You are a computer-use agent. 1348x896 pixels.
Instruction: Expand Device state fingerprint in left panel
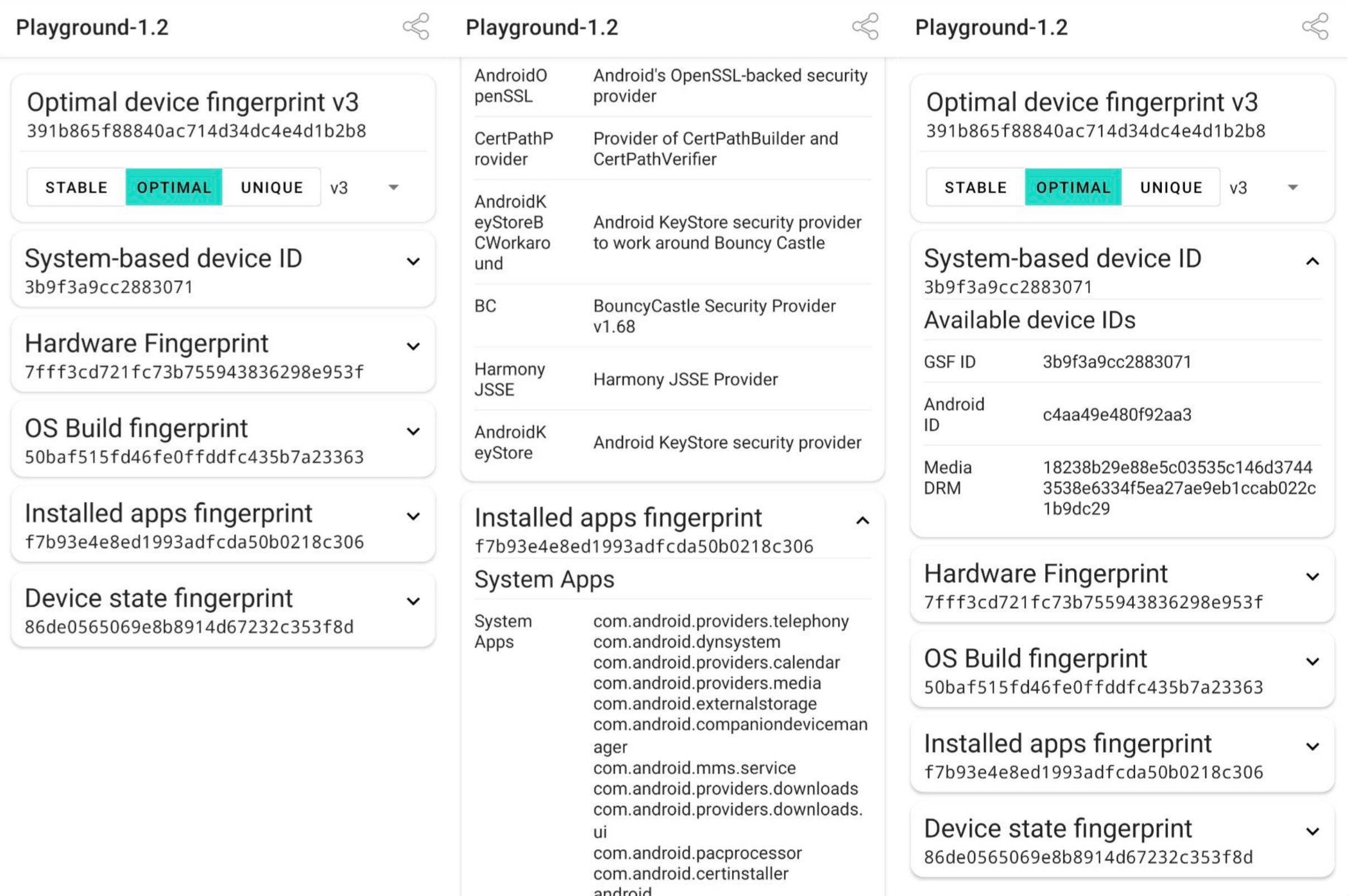[413, 601]
